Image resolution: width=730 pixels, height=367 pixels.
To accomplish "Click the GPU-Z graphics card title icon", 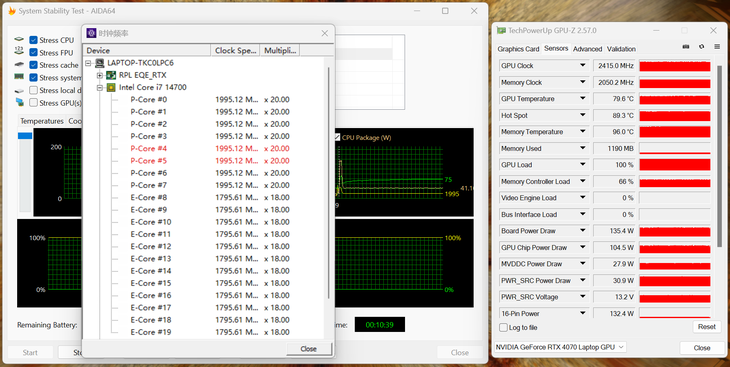I will [x=501, y=31].
